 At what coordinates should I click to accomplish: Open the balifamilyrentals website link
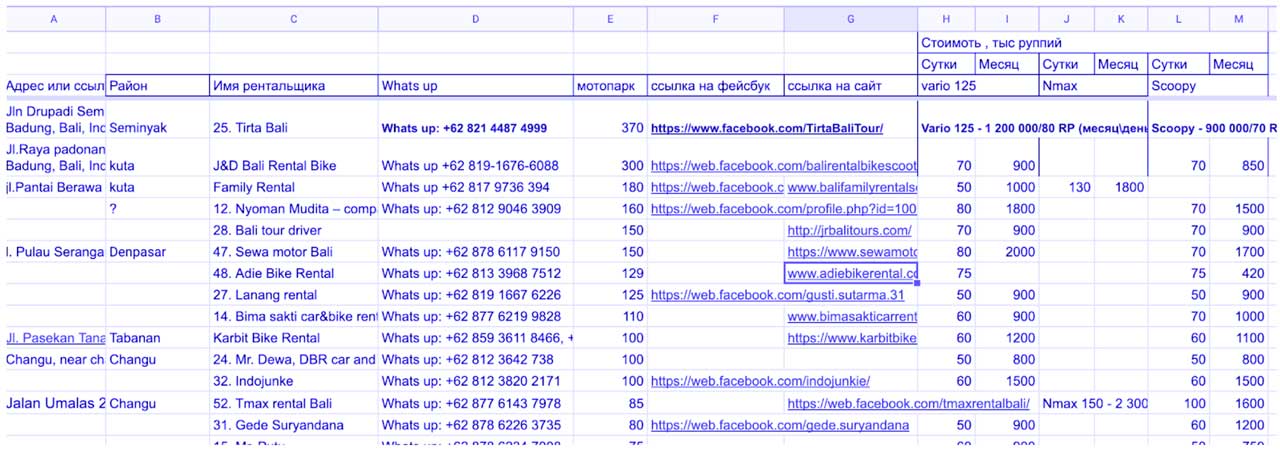coord(852,188)
